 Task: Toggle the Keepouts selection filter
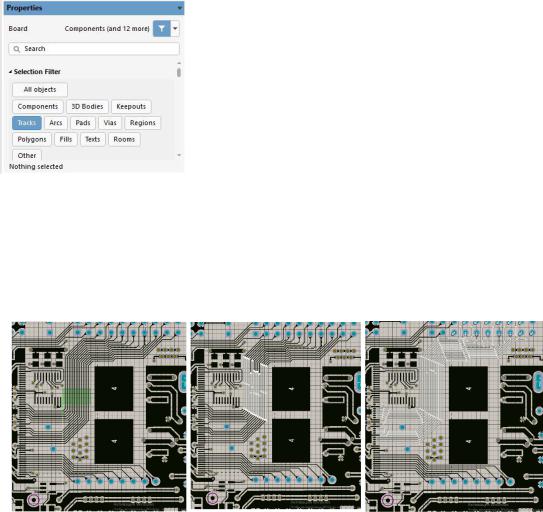coord(131,107)
